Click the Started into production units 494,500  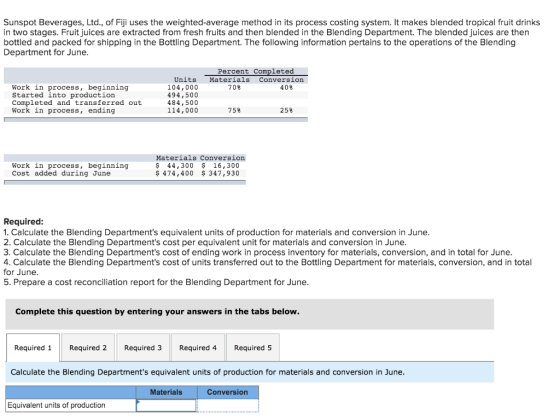tap(182, 95)
